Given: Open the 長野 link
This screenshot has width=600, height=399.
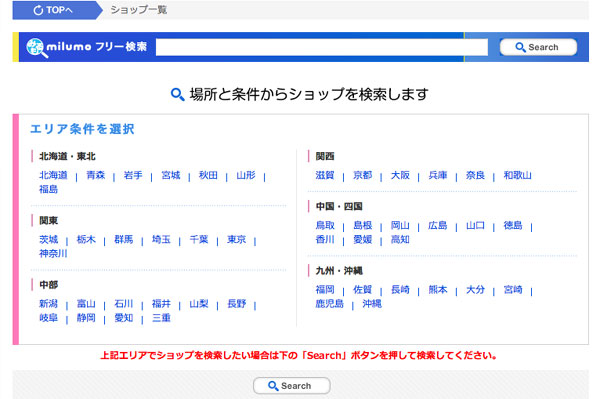Looking at the screenshot, I should [236, 304].
